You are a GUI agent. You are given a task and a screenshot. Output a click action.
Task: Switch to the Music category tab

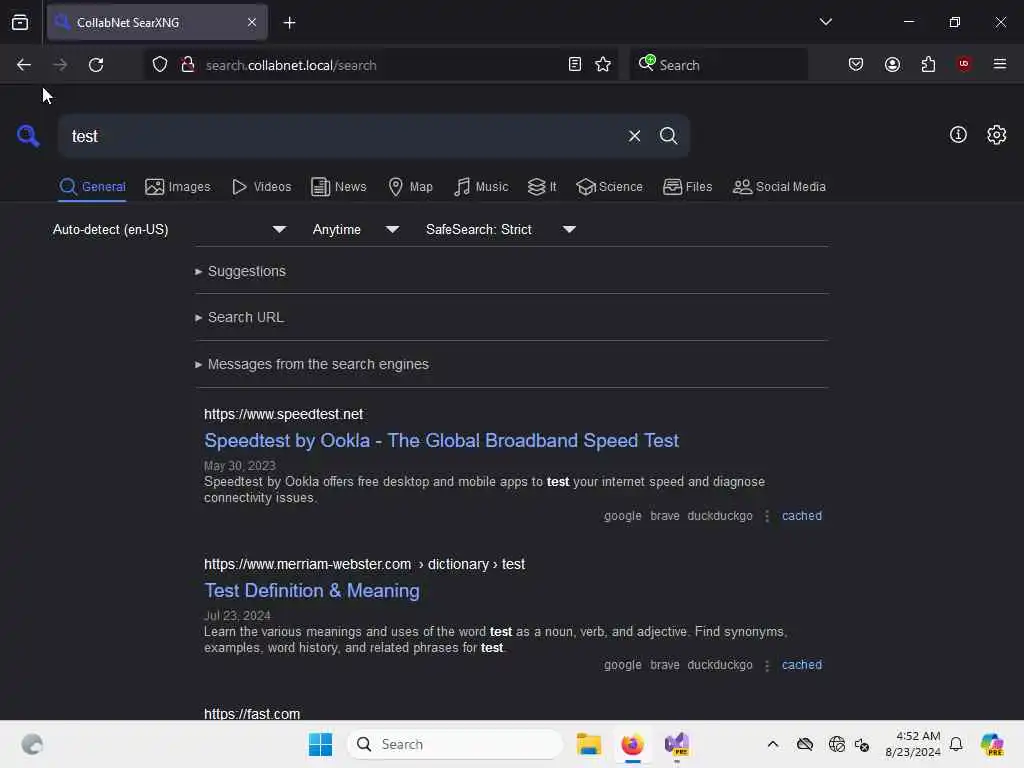pos(481,187)
